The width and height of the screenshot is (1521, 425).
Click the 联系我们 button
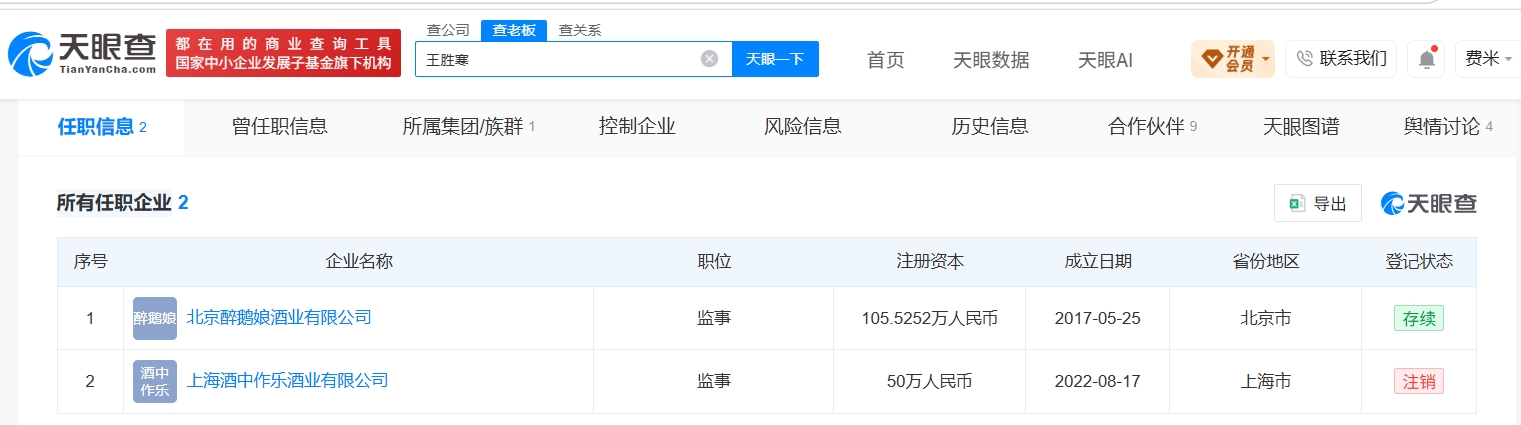(x=1341, y=59)
